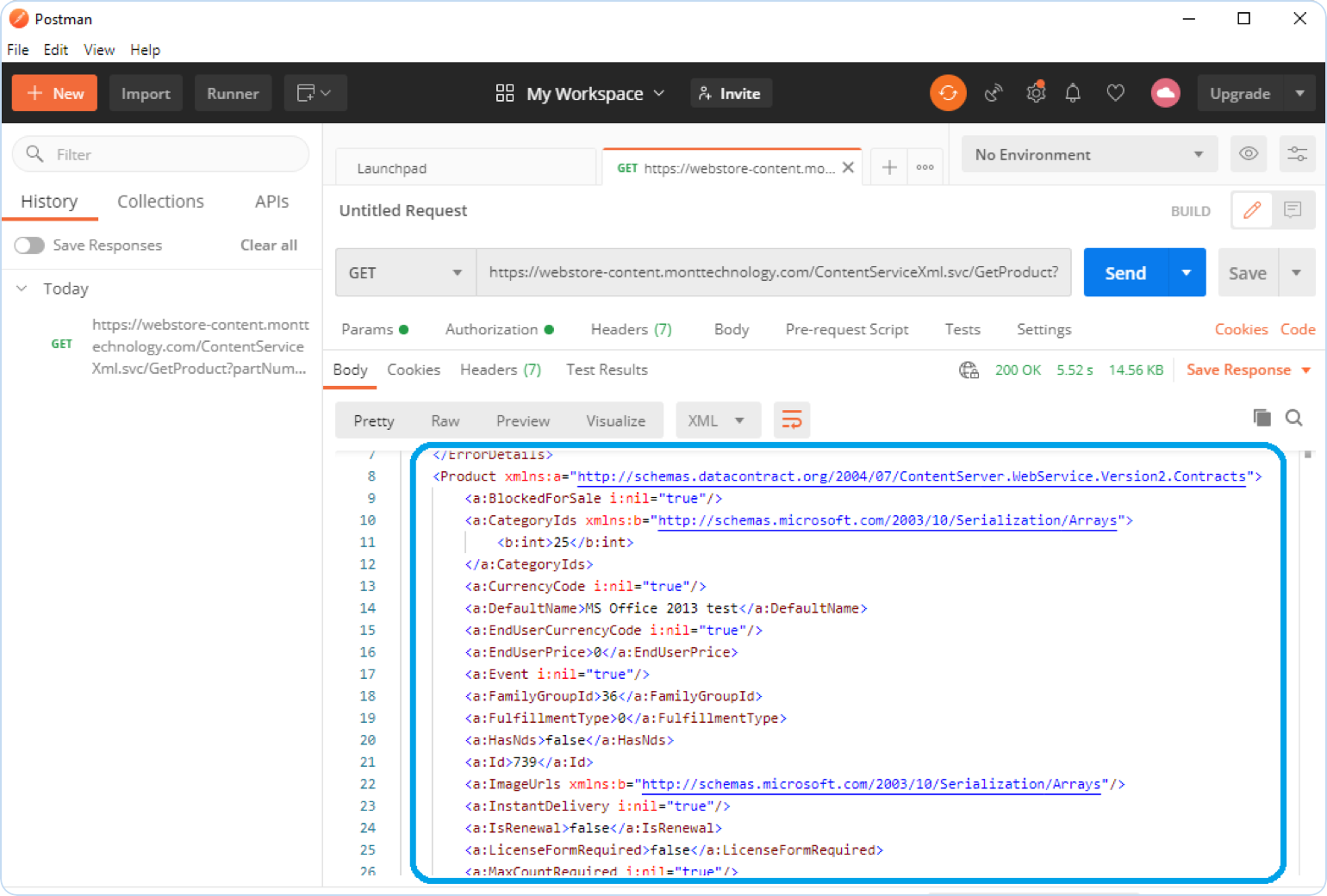Open environment quick look eye icon
1327x896 pixels.
(1249, 154)
